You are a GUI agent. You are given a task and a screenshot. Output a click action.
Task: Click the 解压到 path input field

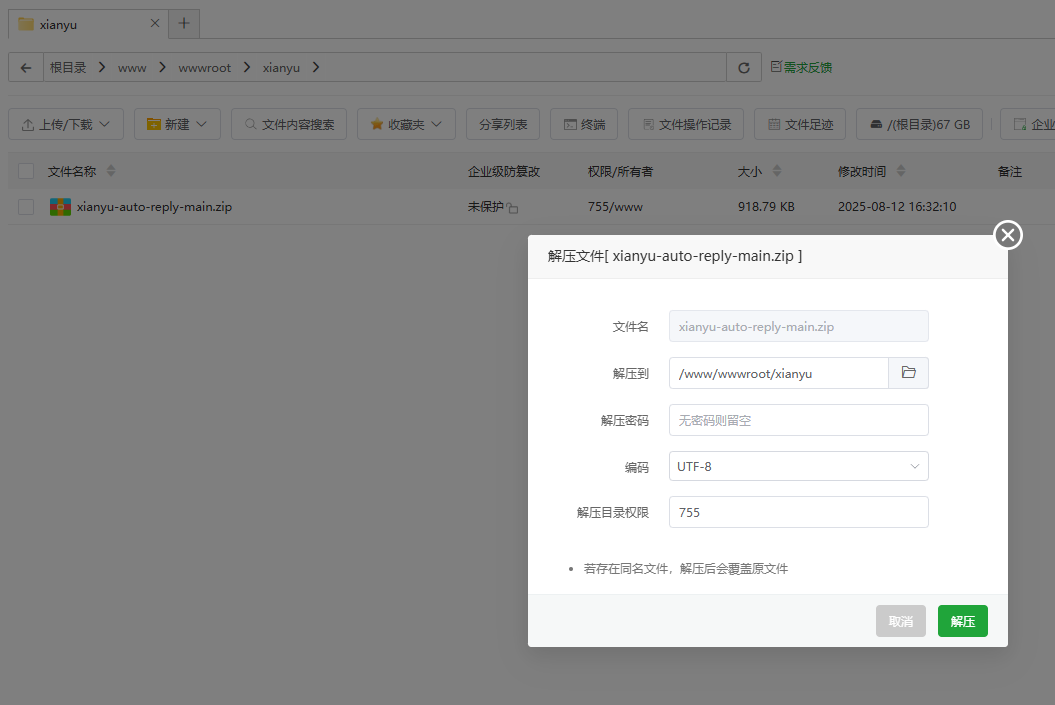coord(779,373)
